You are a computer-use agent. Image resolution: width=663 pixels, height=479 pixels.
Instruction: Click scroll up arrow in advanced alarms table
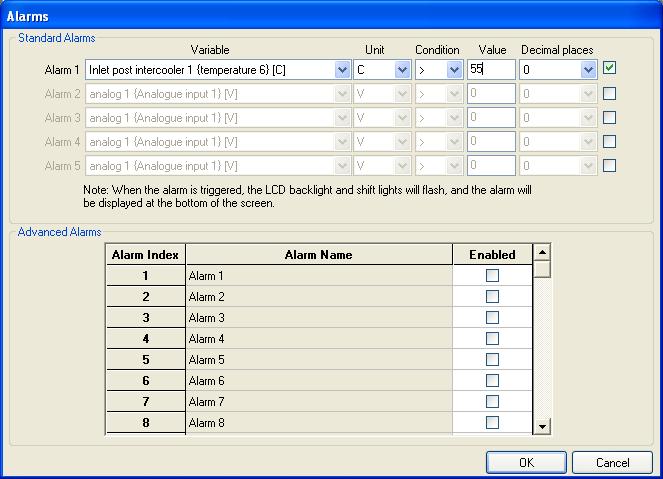(x=542, y=254)
